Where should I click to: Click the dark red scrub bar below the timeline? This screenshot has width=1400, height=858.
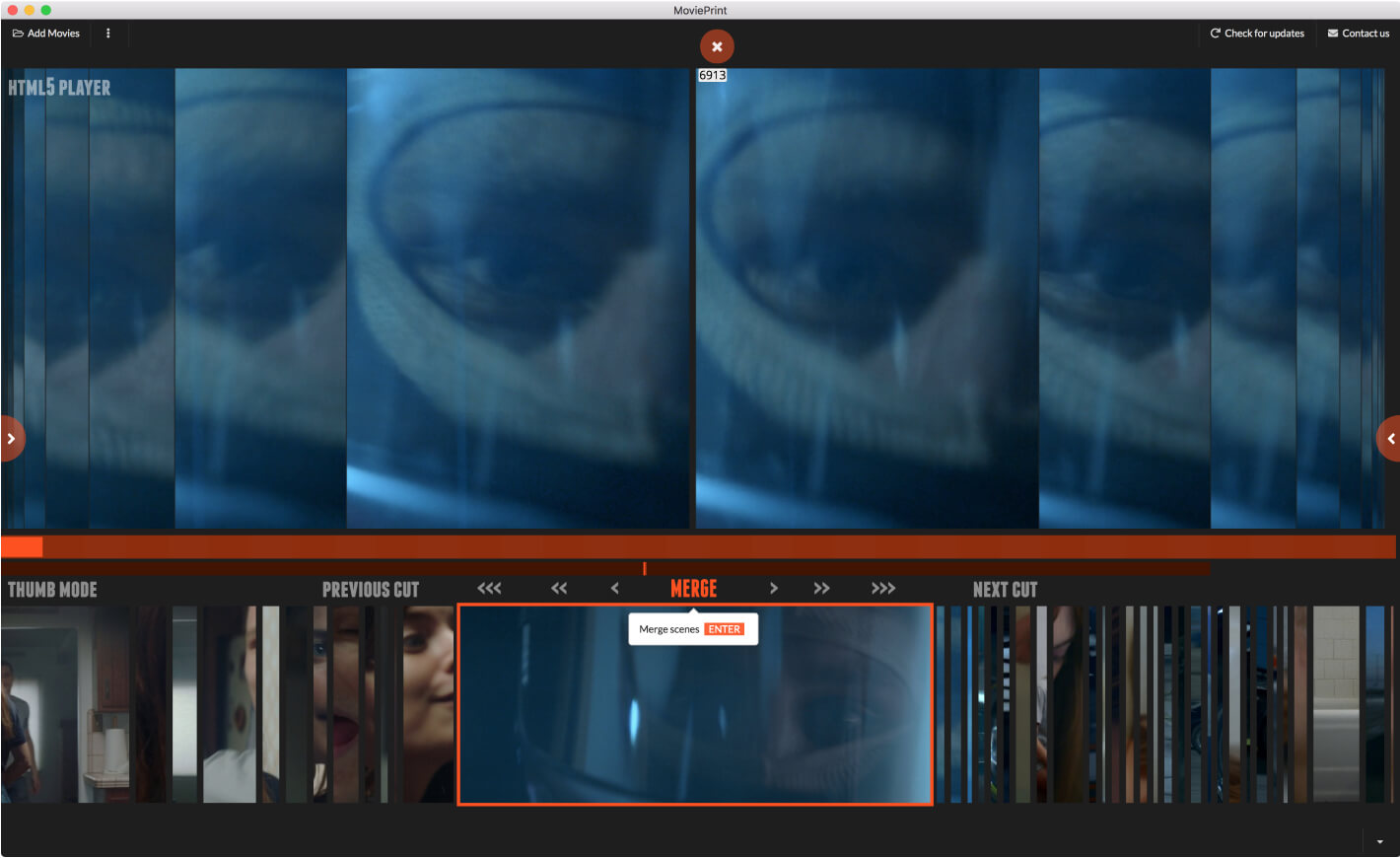coord(605,568)
